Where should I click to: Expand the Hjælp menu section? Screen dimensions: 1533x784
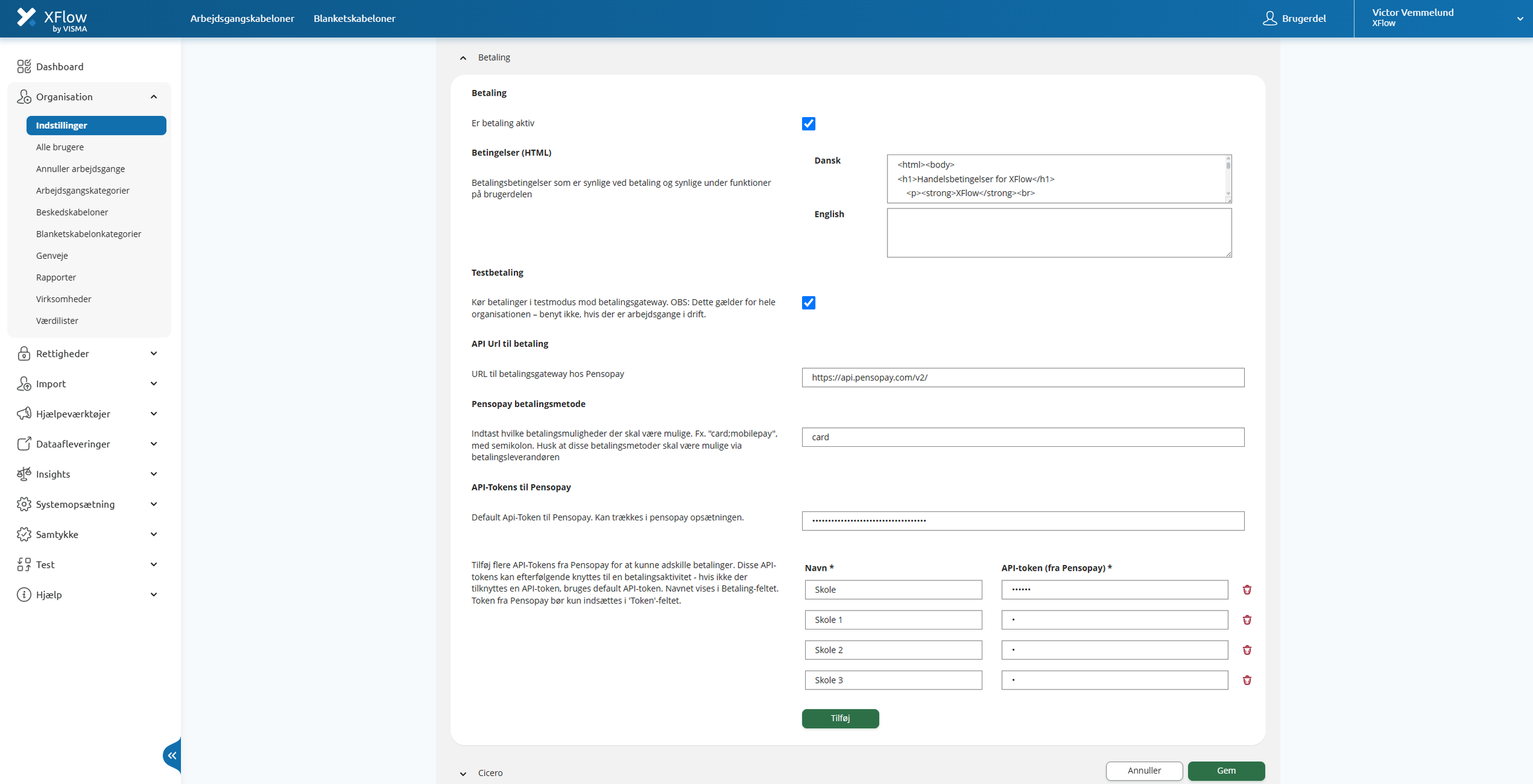[154, 595]
